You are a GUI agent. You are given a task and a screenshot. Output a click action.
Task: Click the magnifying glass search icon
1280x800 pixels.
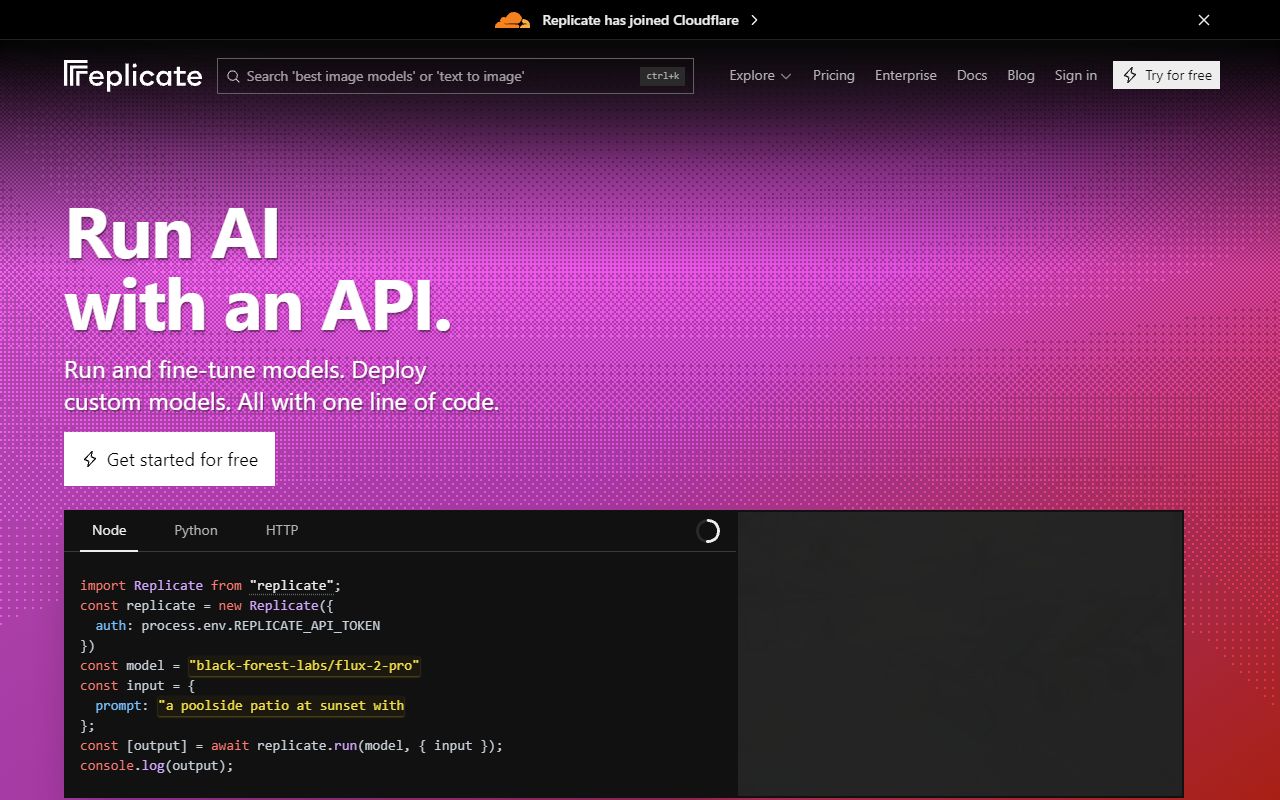click(x=233, y=76)
